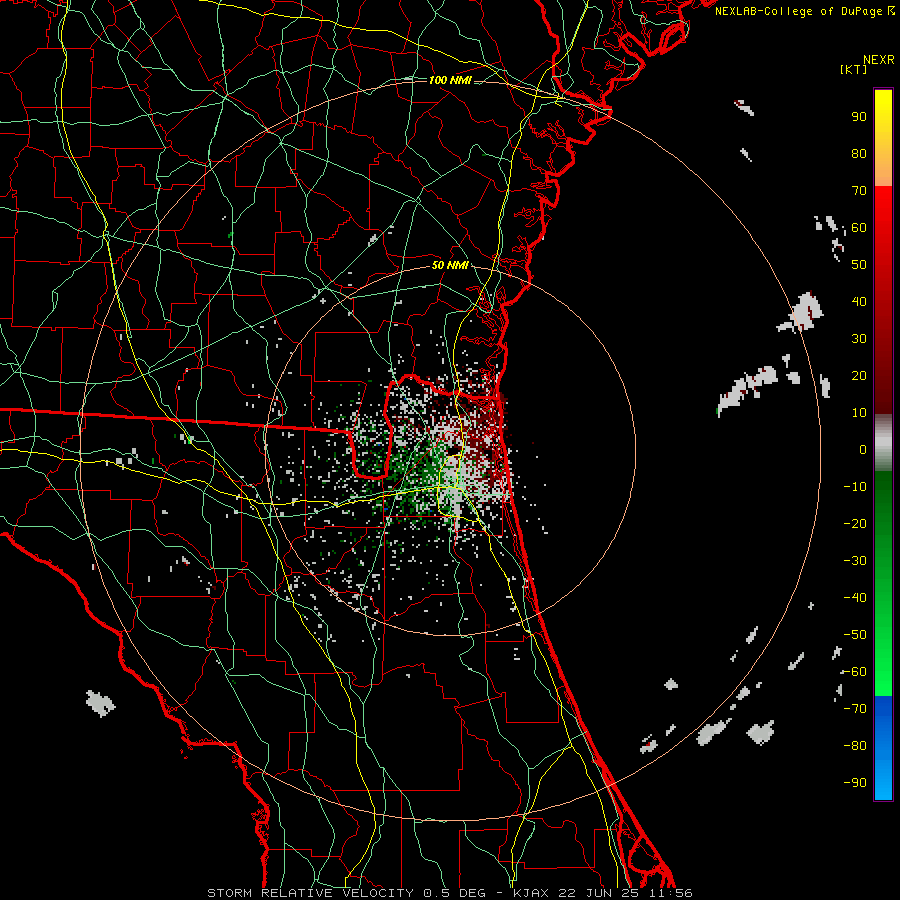Click the -40 value on the velocity scale

pyautogui.click(x=855, y=598)
